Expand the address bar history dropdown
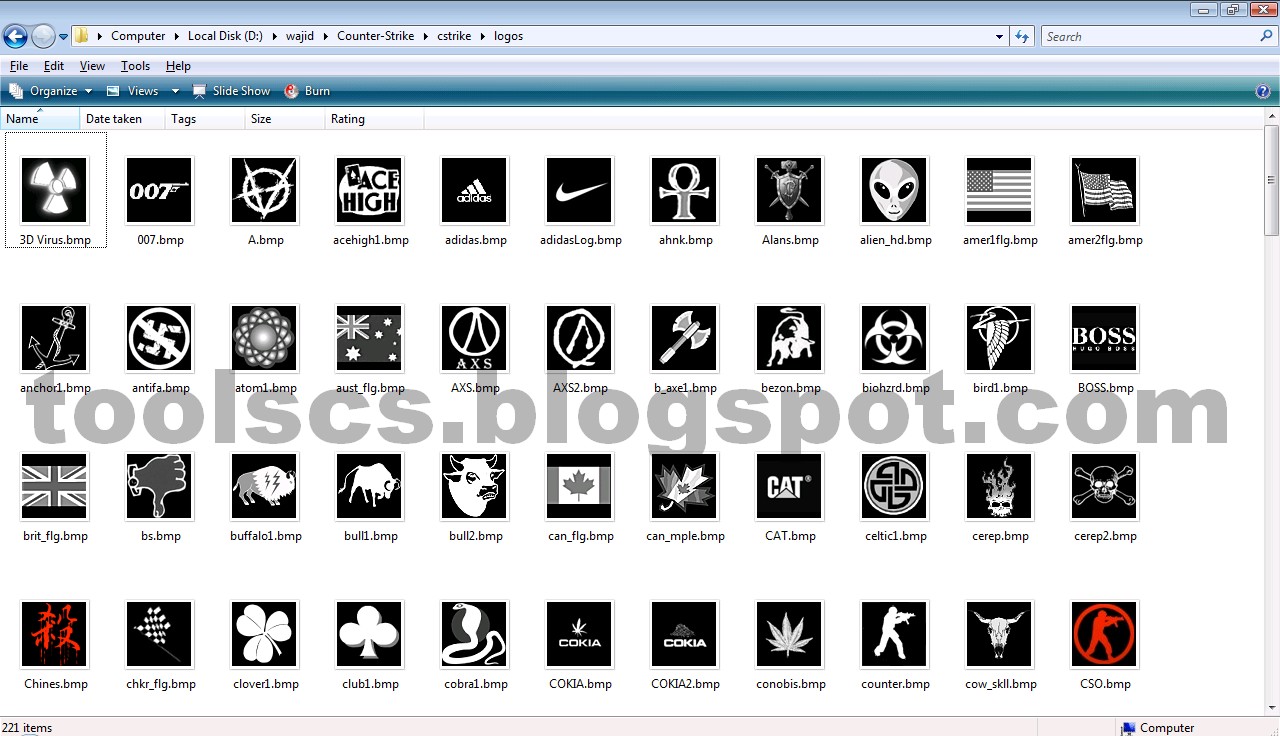The width and height of the screenshot is (1280, 736). [x=999, y=36]
